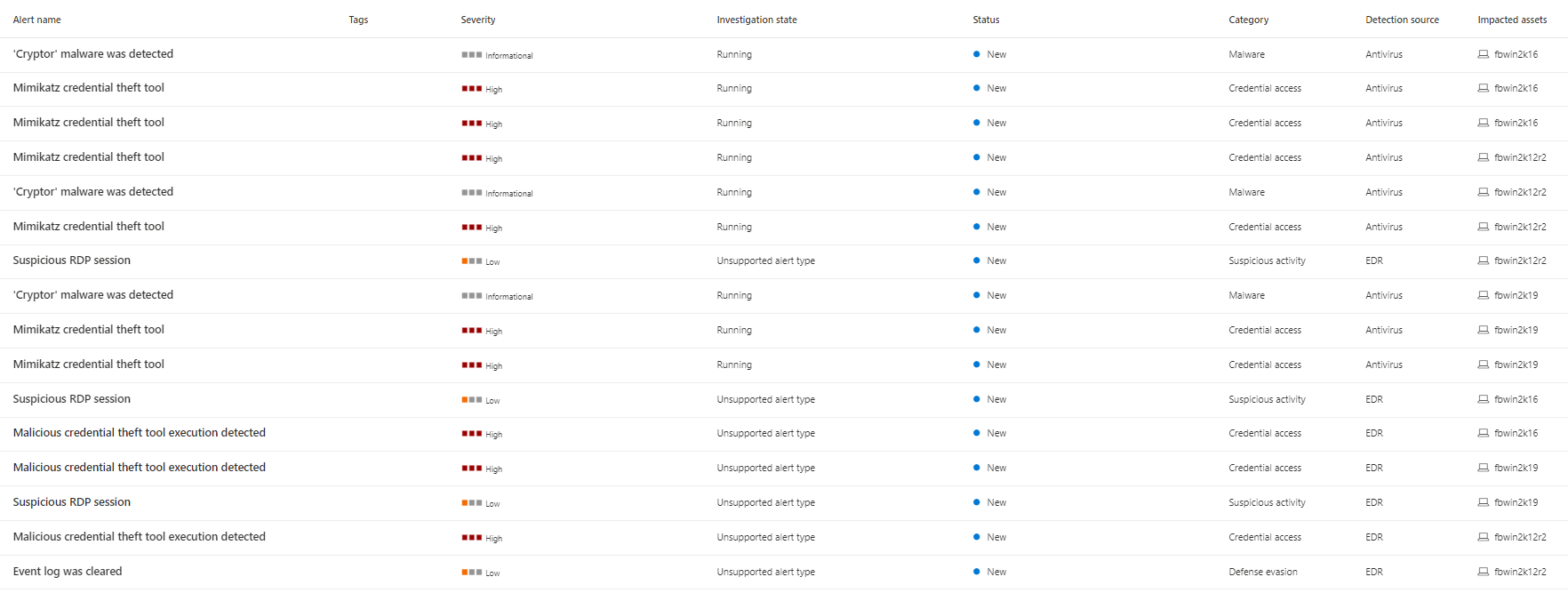Open 'Cryptor' malware was detected alert on fbwin2k19

(93, 295)
